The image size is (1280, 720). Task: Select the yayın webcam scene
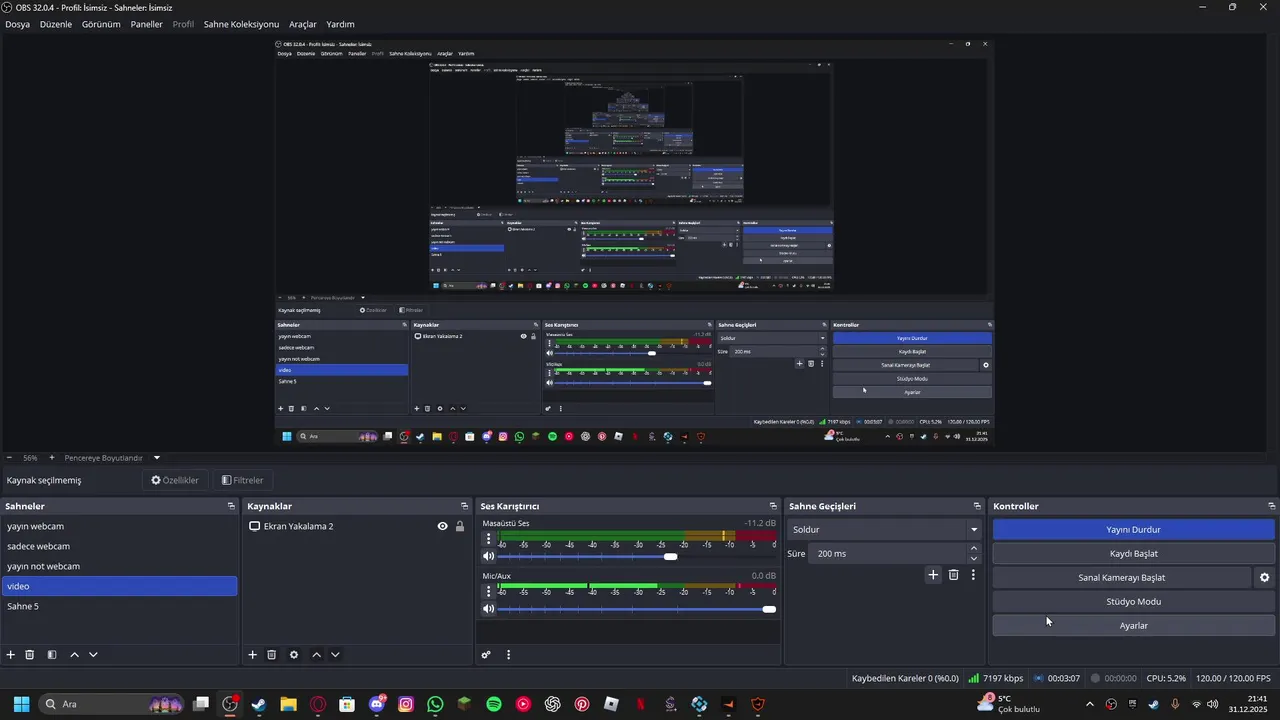(119, 526)
